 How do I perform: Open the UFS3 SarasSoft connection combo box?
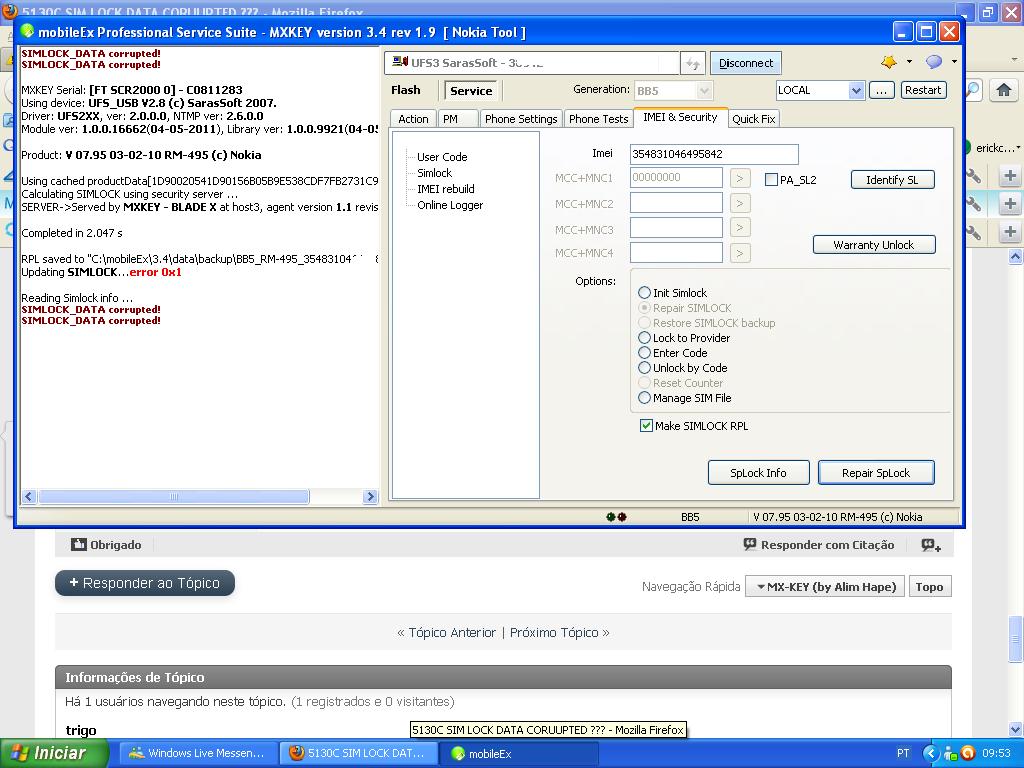532,63
